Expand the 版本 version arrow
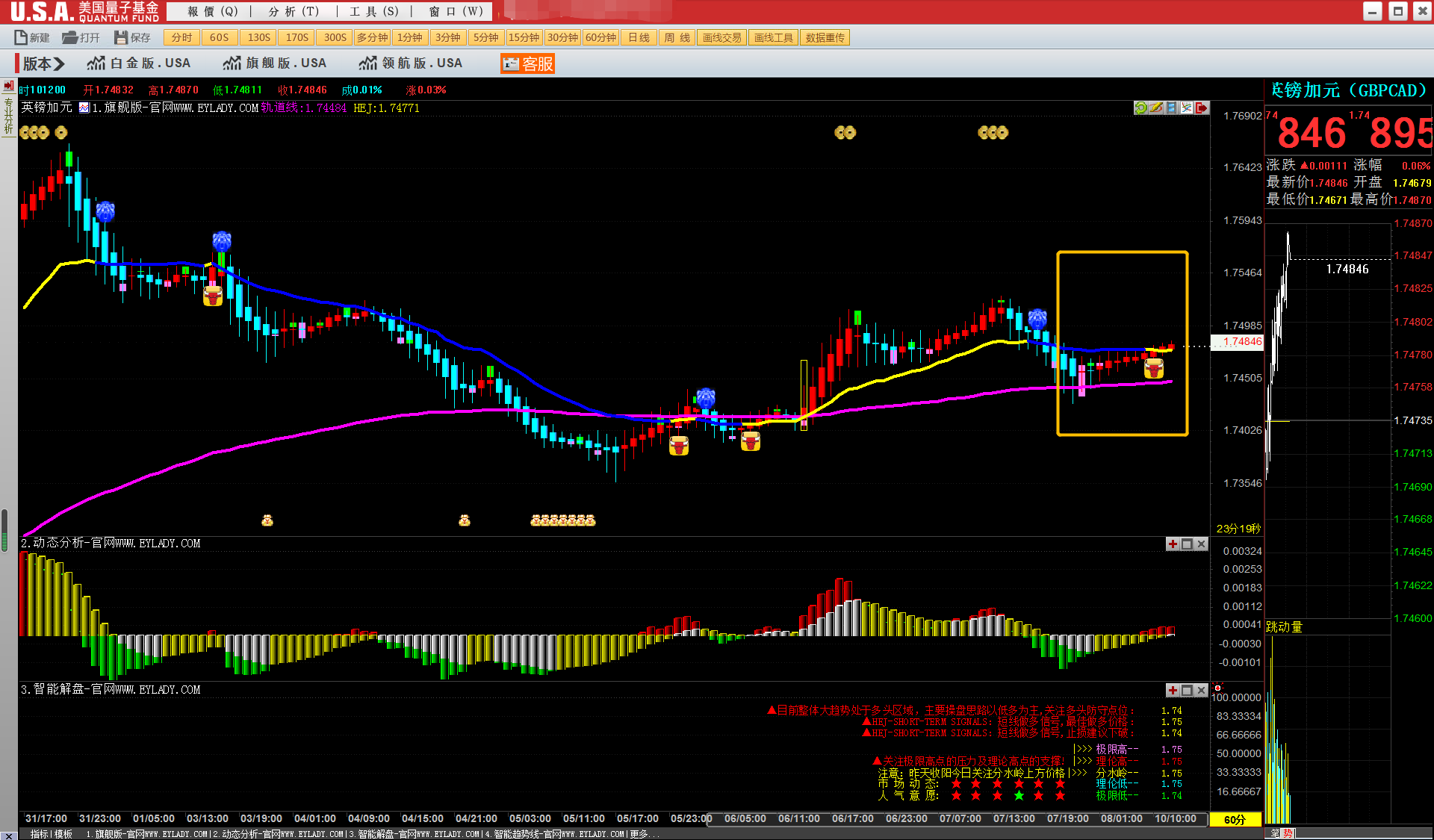 point(59,63)
